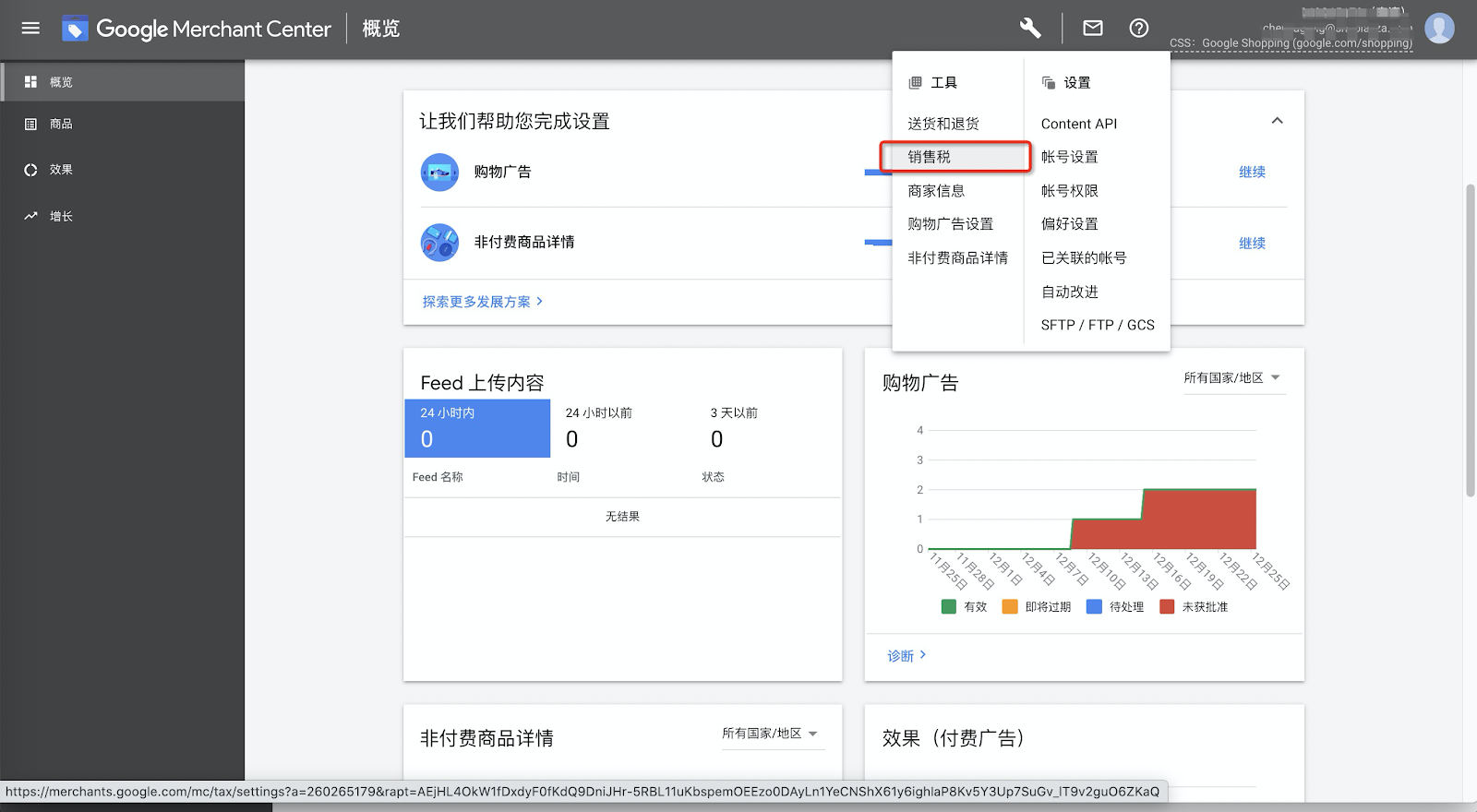This screenshot has height=812, width=1477.
Task: Click 继续 for 非付费商品详情 setup
Action: point(1252,244)
